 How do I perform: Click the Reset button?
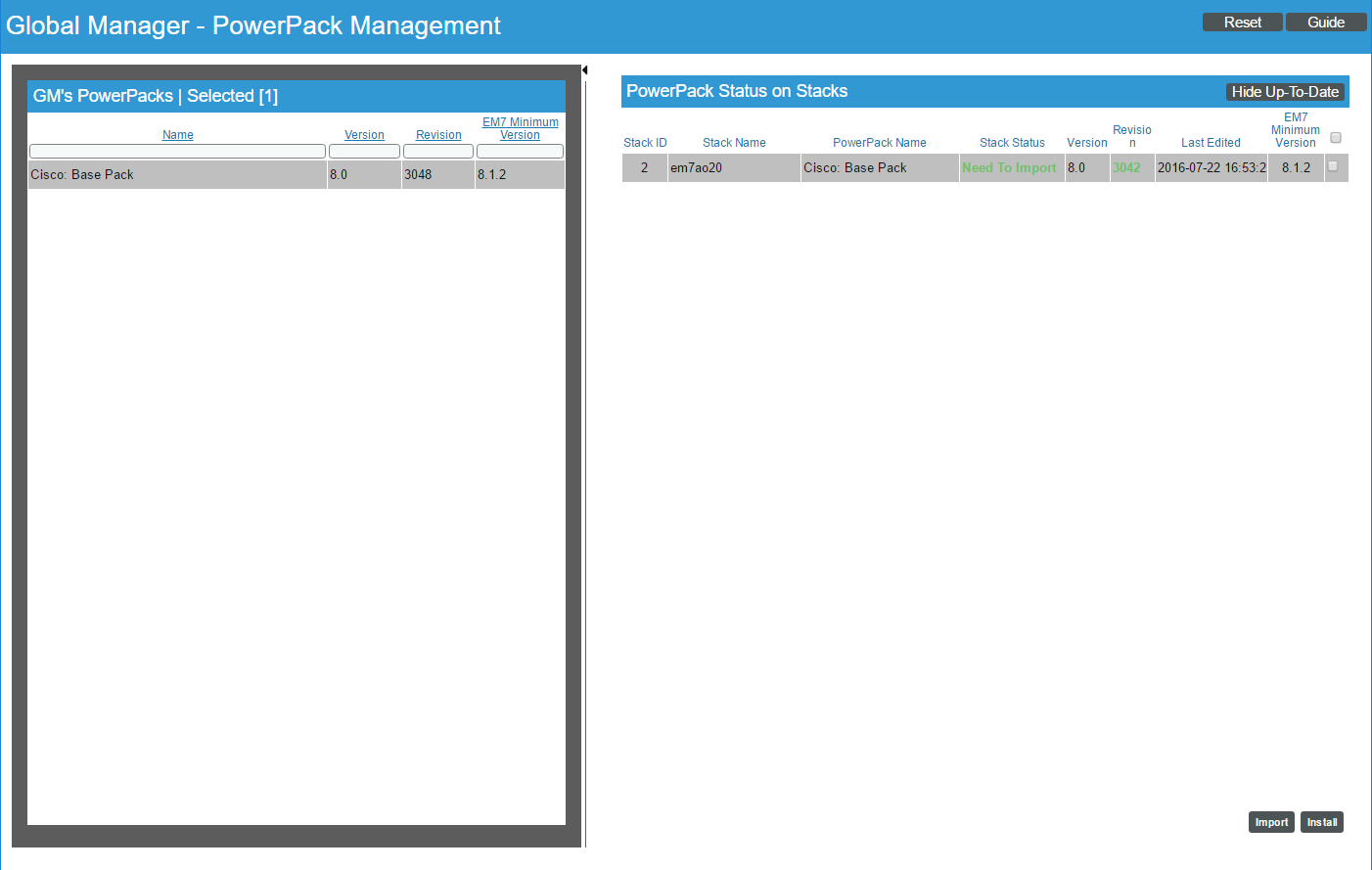[x=1242, y=23]
